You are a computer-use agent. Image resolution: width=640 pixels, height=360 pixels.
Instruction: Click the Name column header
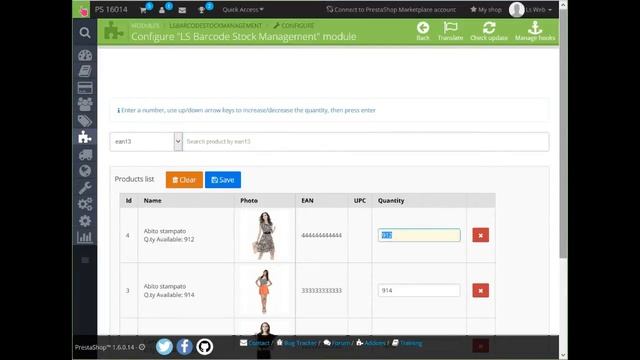click(153, 200)
